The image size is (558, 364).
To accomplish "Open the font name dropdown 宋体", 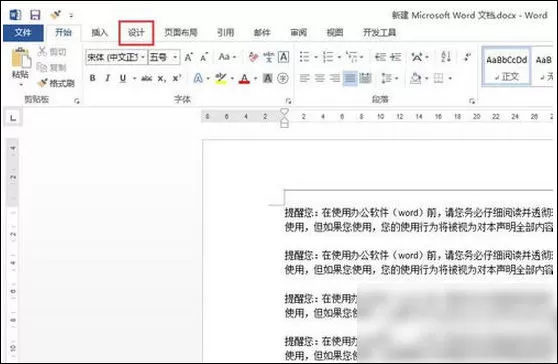I will point(143,57).
